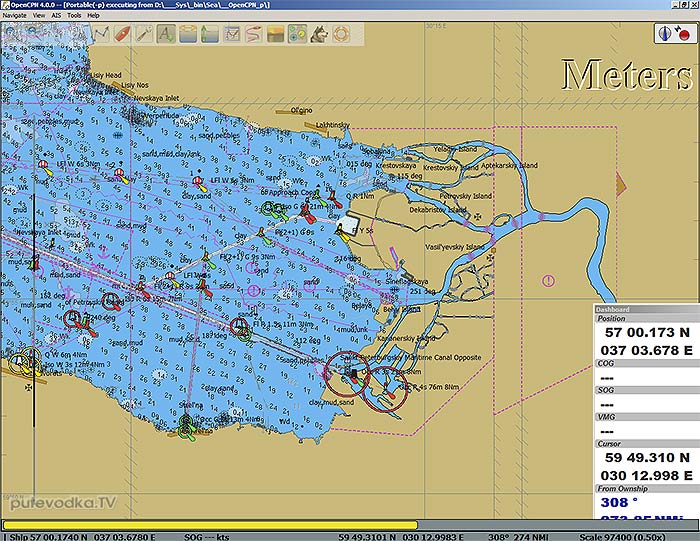This screenshot has width=700, height=541.
Task: Click the Position header in Dashboard
Action: click(x=646, y=319)
